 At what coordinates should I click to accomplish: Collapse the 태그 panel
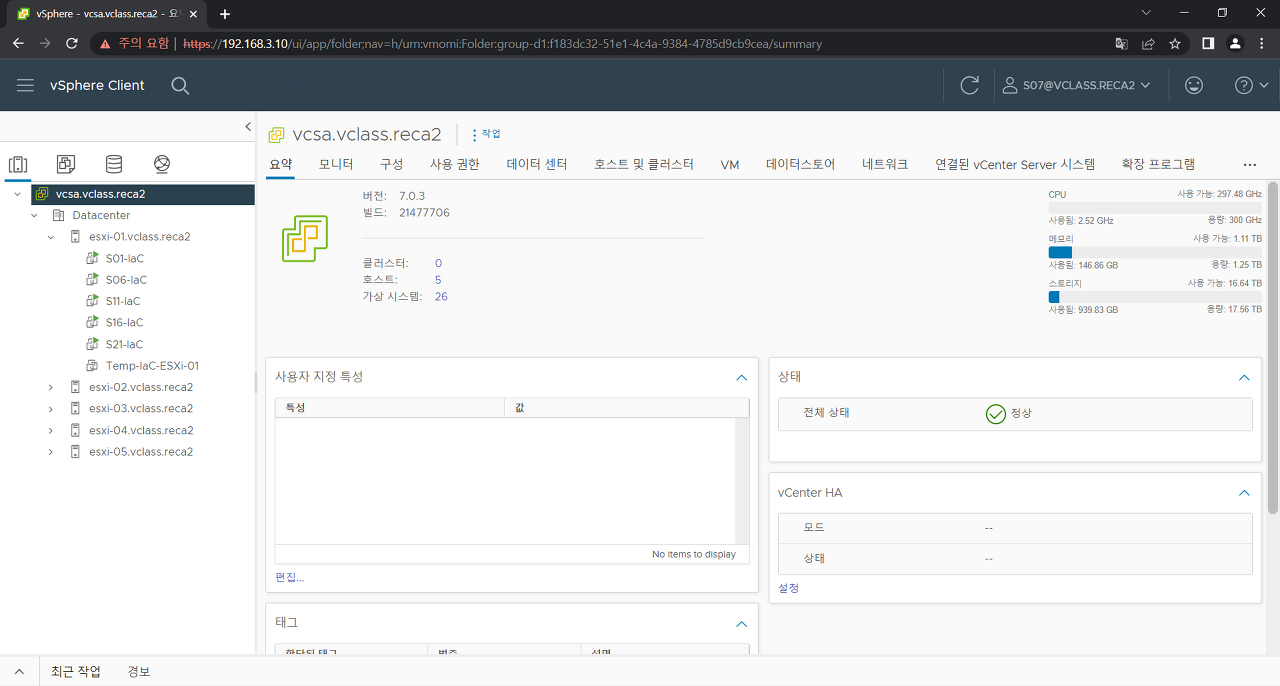tap(741, 623)
